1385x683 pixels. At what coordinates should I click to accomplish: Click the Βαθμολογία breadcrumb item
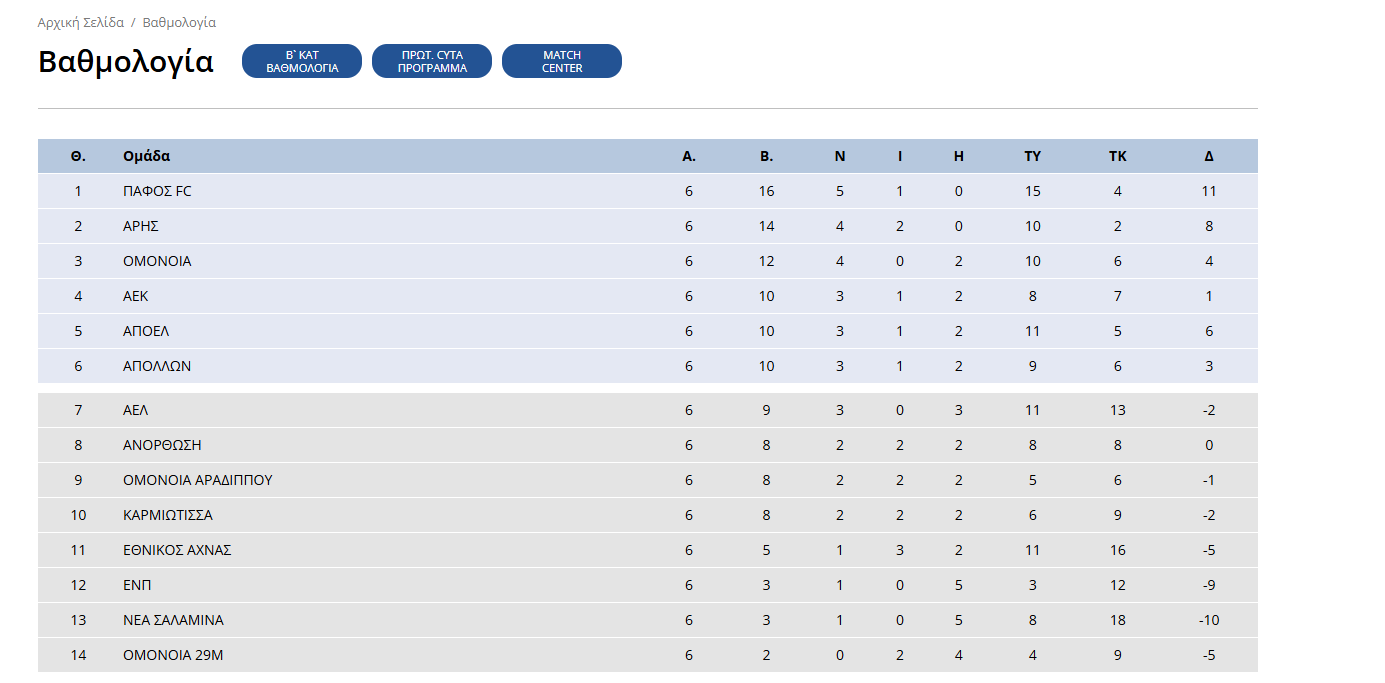[179, 22]
